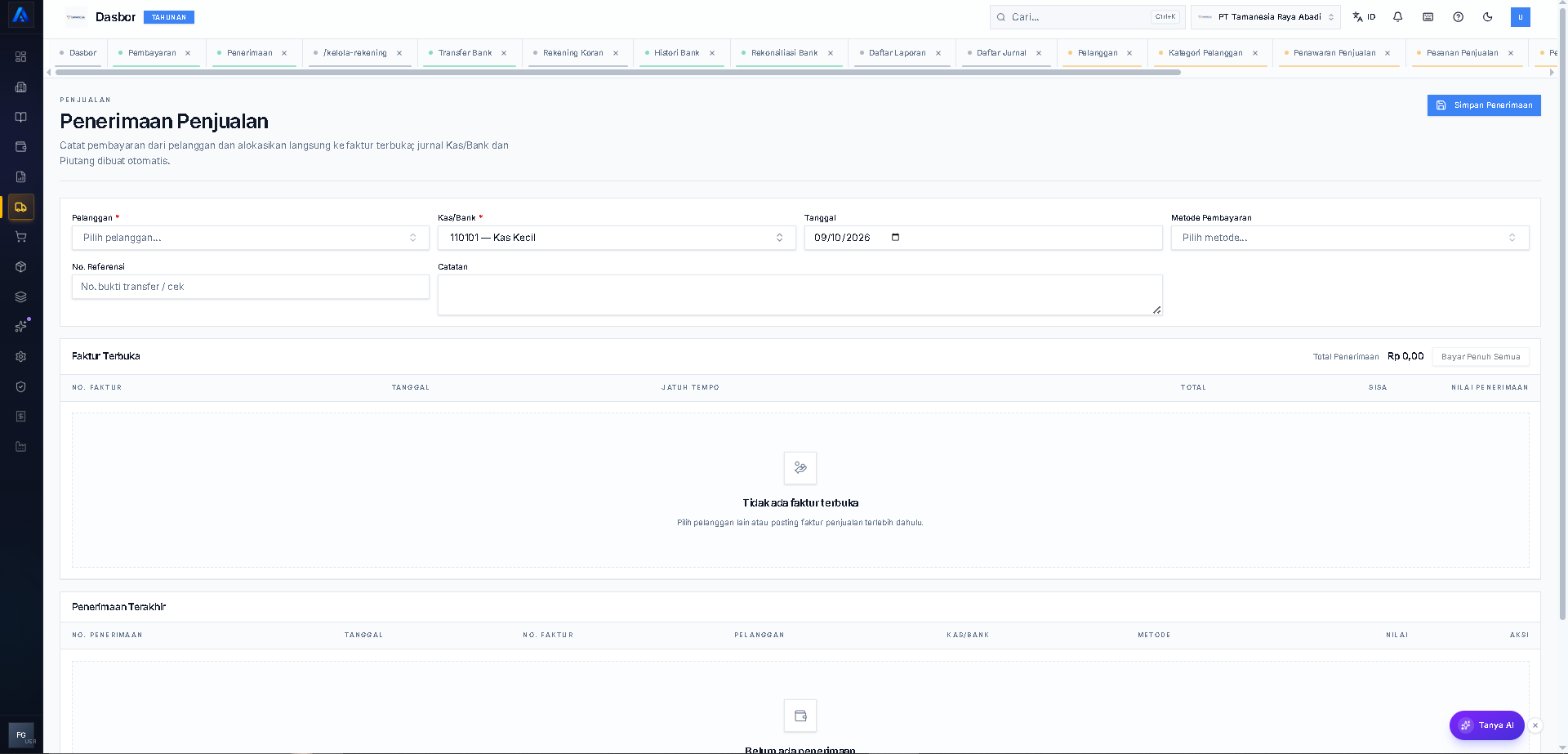1568x754 pixels.
Task: Open the AI sparkles icon in sidebar
Action: pyautogui.click(x=21, y=327)
